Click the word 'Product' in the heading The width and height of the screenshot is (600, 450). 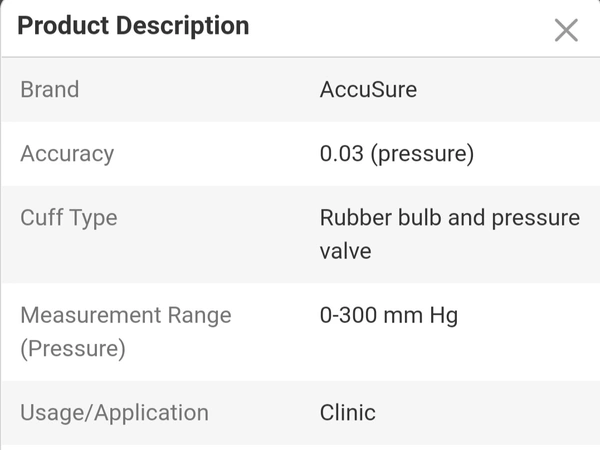pos(62,26)
